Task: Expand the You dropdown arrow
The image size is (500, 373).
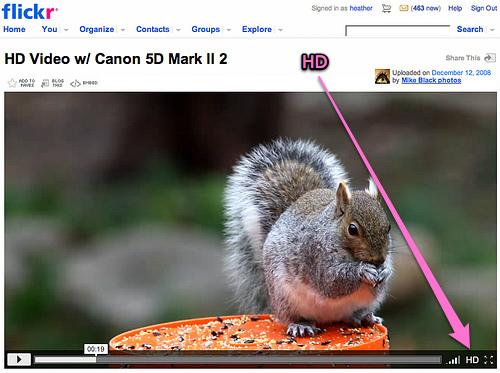Action: (x=66, y=30)
